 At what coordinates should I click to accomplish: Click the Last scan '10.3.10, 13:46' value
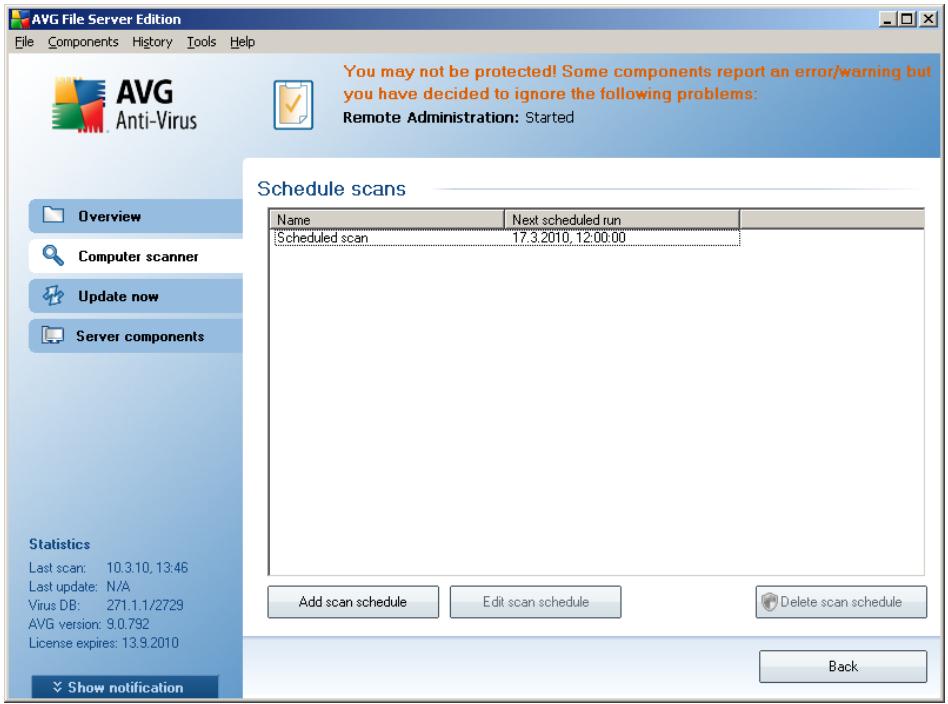point(147,567)
